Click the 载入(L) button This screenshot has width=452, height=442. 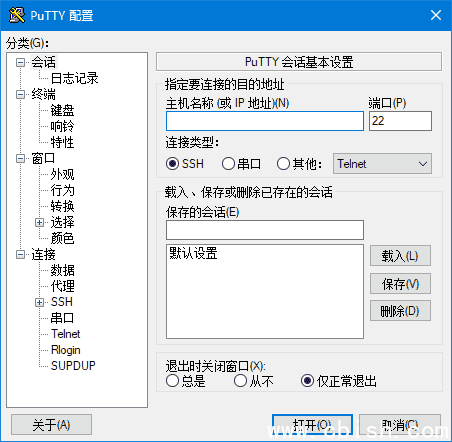400,256
